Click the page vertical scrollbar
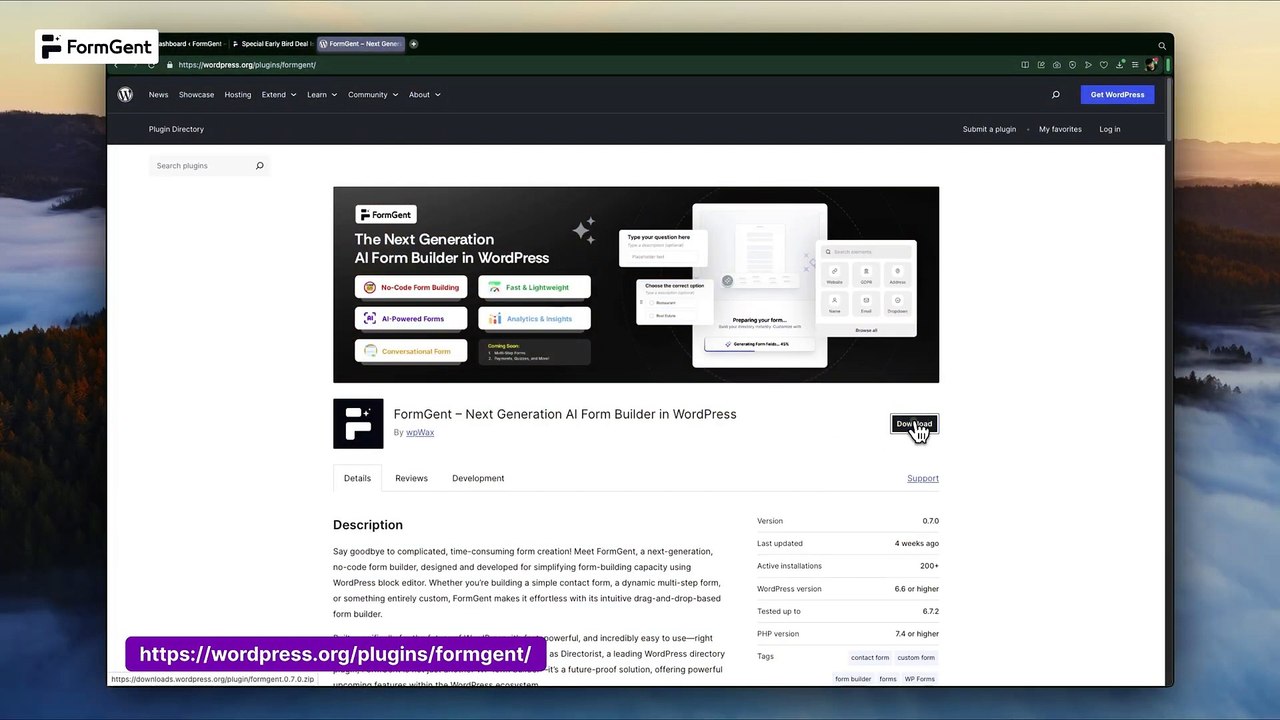The image size is (1280, 720). tap(1168, 110)
